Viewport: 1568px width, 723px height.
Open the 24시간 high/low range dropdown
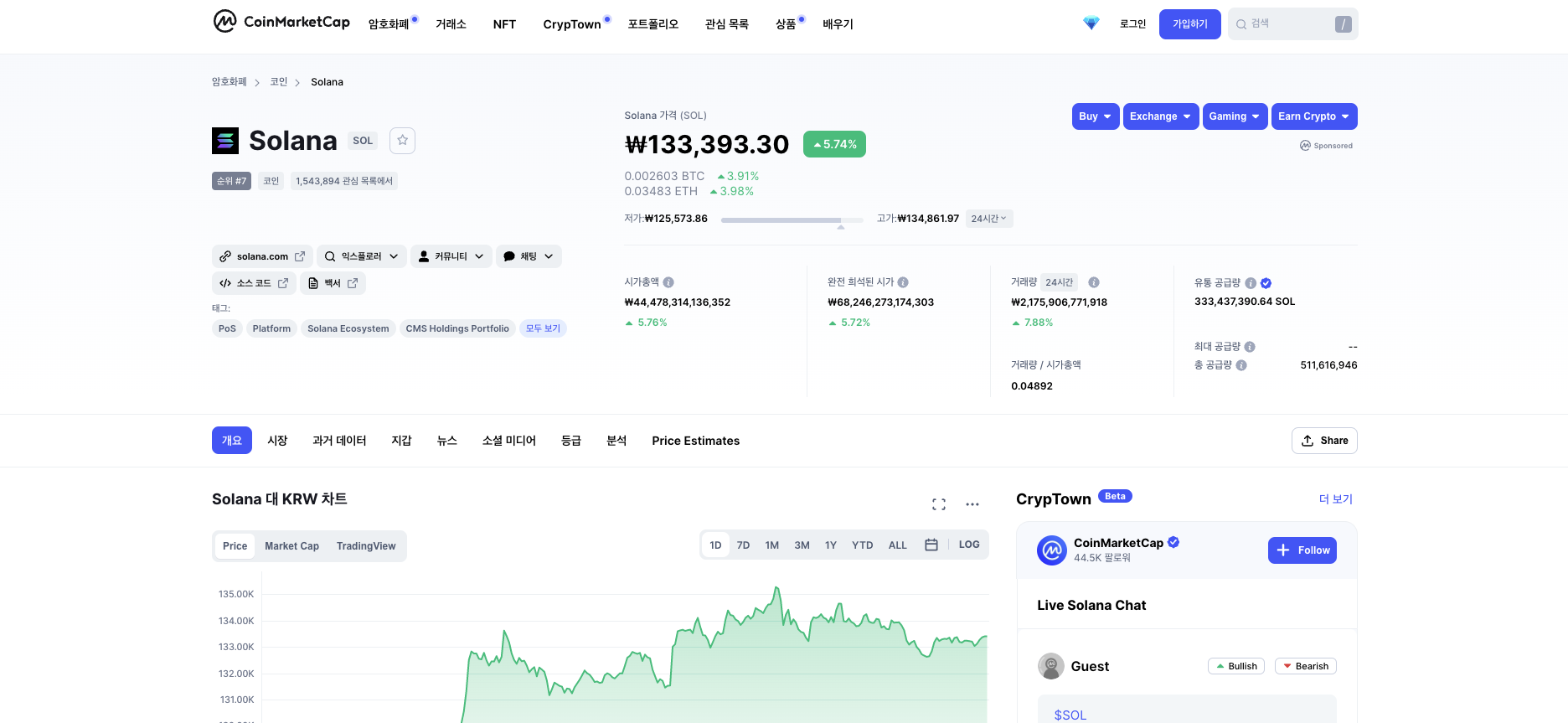[x=989, y=219]
